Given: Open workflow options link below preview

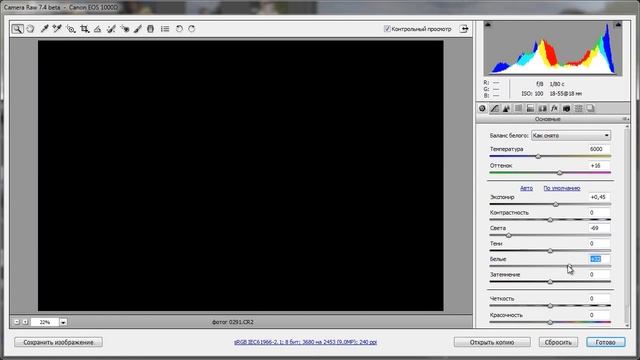Looking at the screenshot, I should tap(305, 342).
